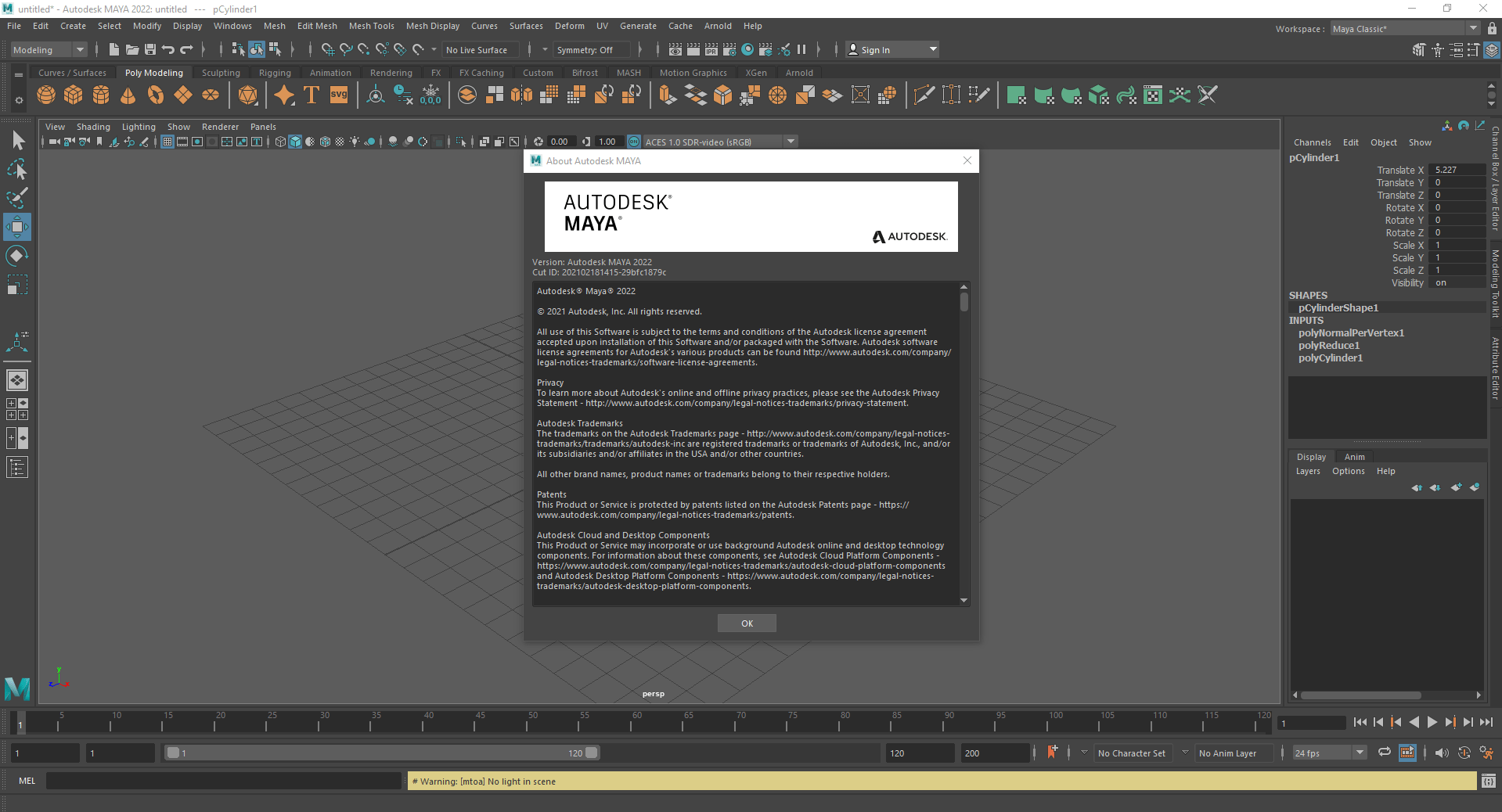Open the Anim tab in layer editor
This screenshot has height=812, width=1502.
pyautogui.click(x=1354, y=457)
